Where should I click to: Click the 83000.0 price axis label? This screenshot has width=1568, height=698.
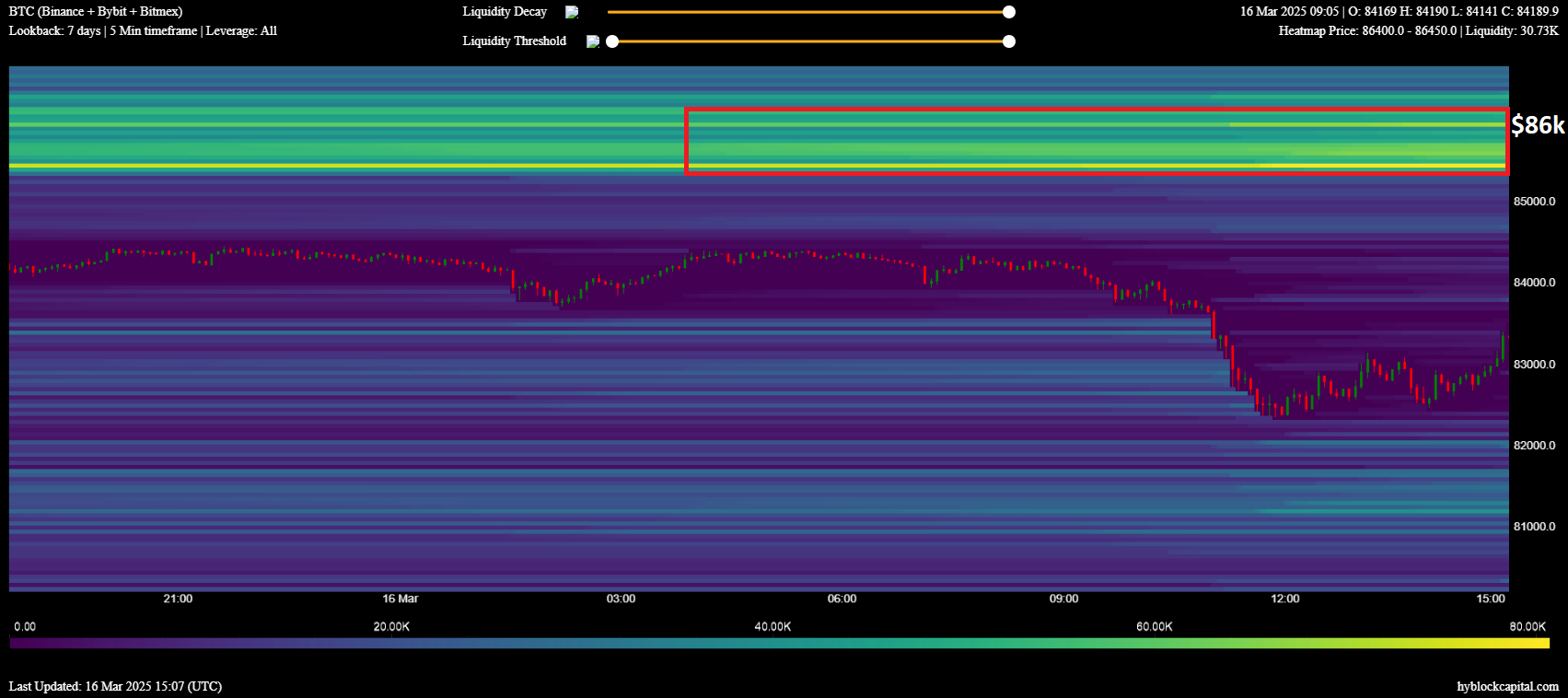click(1534, 365)
